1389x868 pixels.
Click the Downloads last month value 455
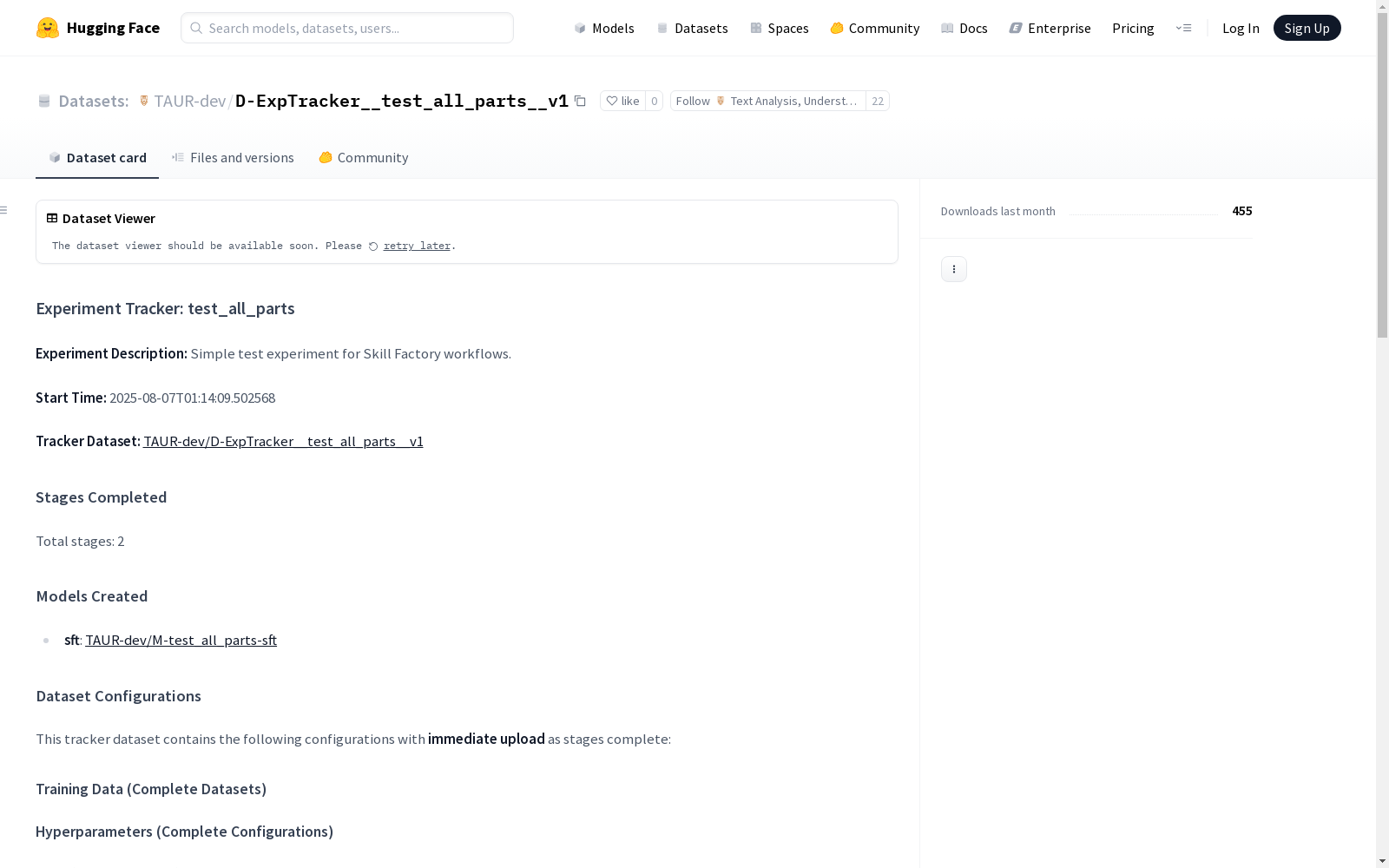pos(1241,211)
